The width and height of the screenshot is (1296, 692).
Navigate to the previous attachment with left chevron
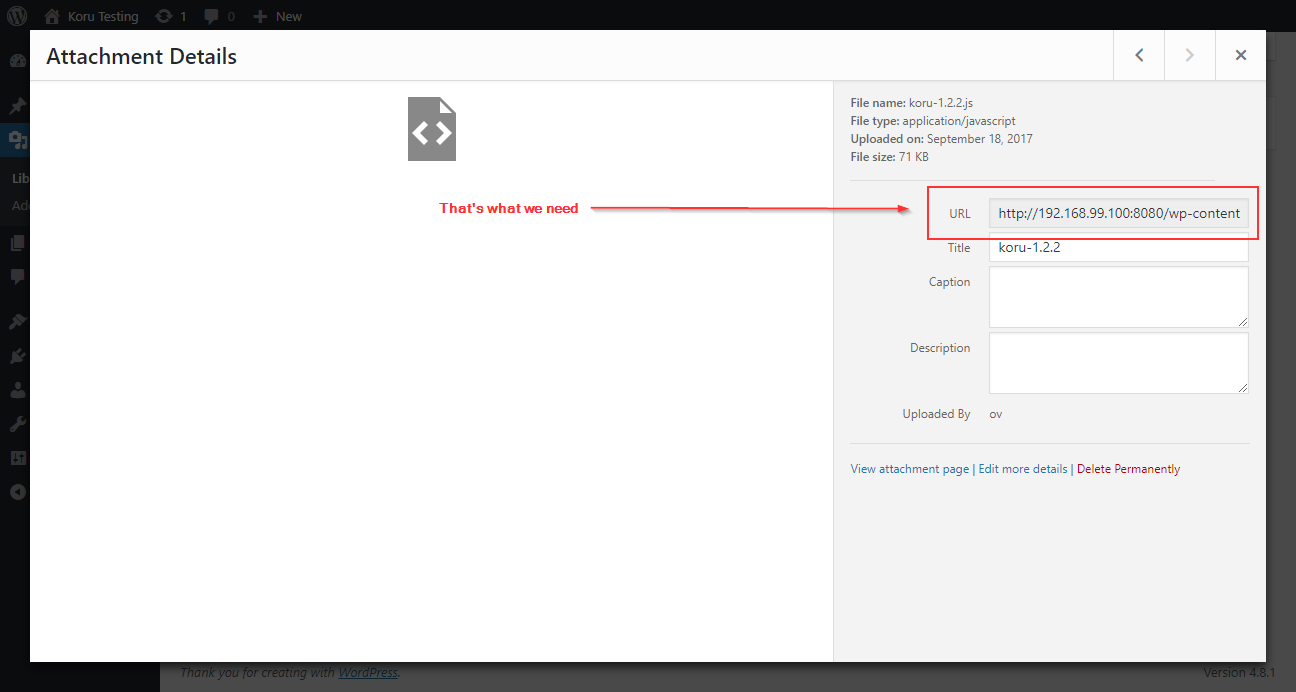[x=1139, y=55]
